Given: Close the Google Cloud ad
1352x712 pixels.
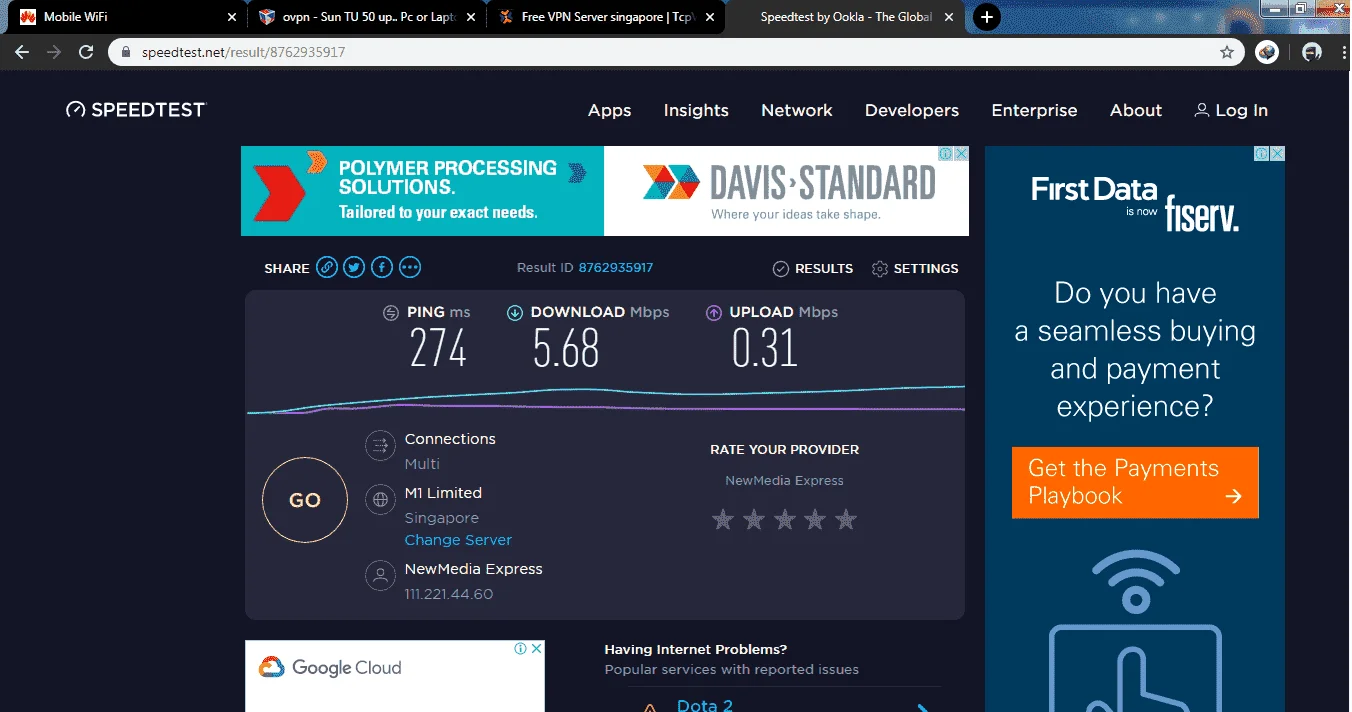Looking at the screenshot, I should (537, 648).
